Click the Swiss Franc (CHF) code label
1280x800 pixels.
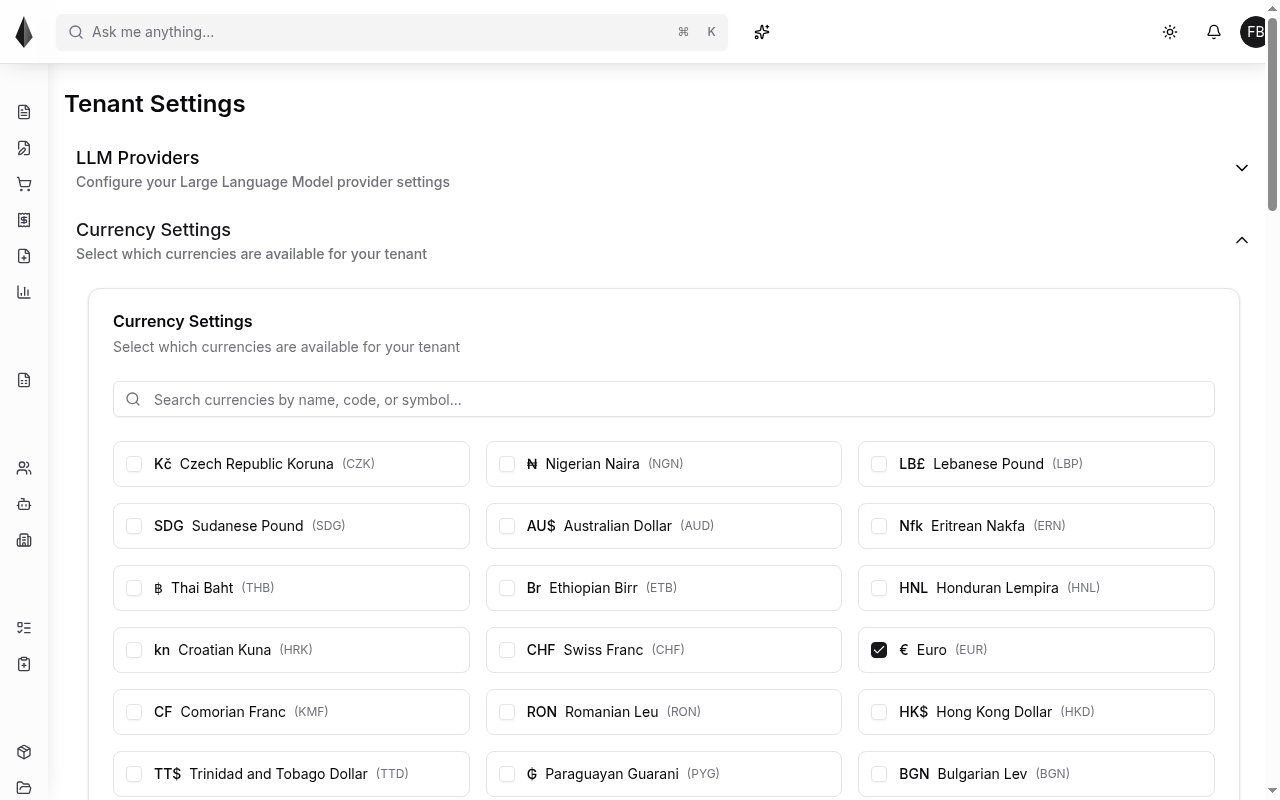(x=668, y=650)
